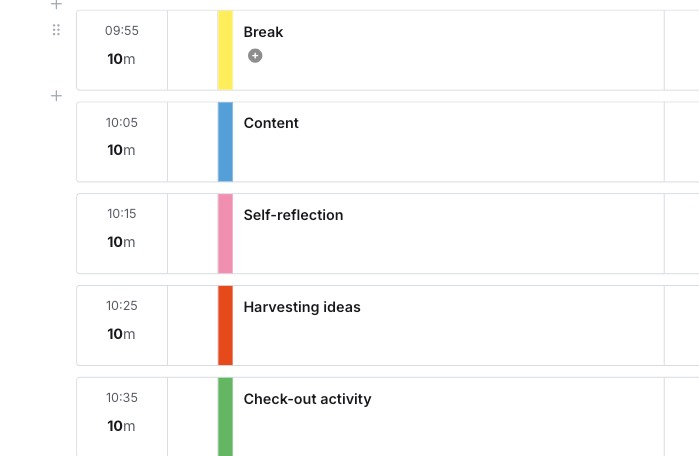Viewport: 699px width, 456px height.
Task: Click the orange color bar of Harvesting ideas
Action: coord(225,326)
